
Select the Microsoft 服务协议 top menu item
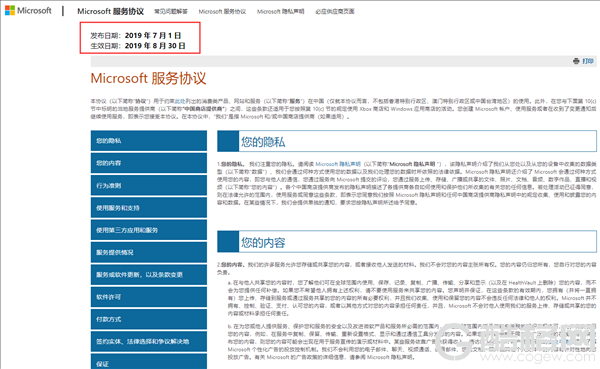point(222,11)
